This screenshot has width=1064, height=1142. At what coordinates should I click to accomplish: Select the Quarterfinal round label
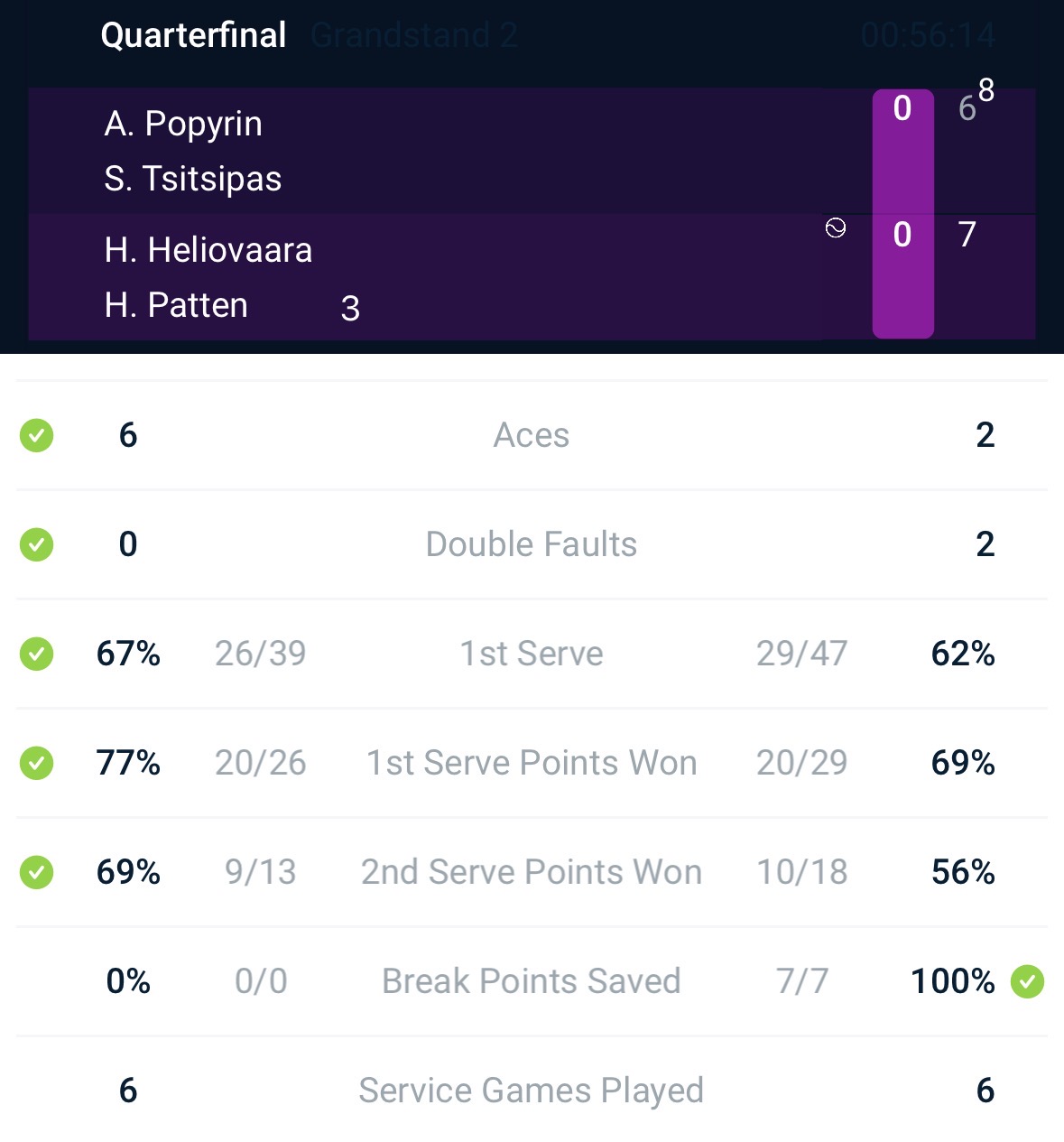pyautogui.click(x=193, y=35)
